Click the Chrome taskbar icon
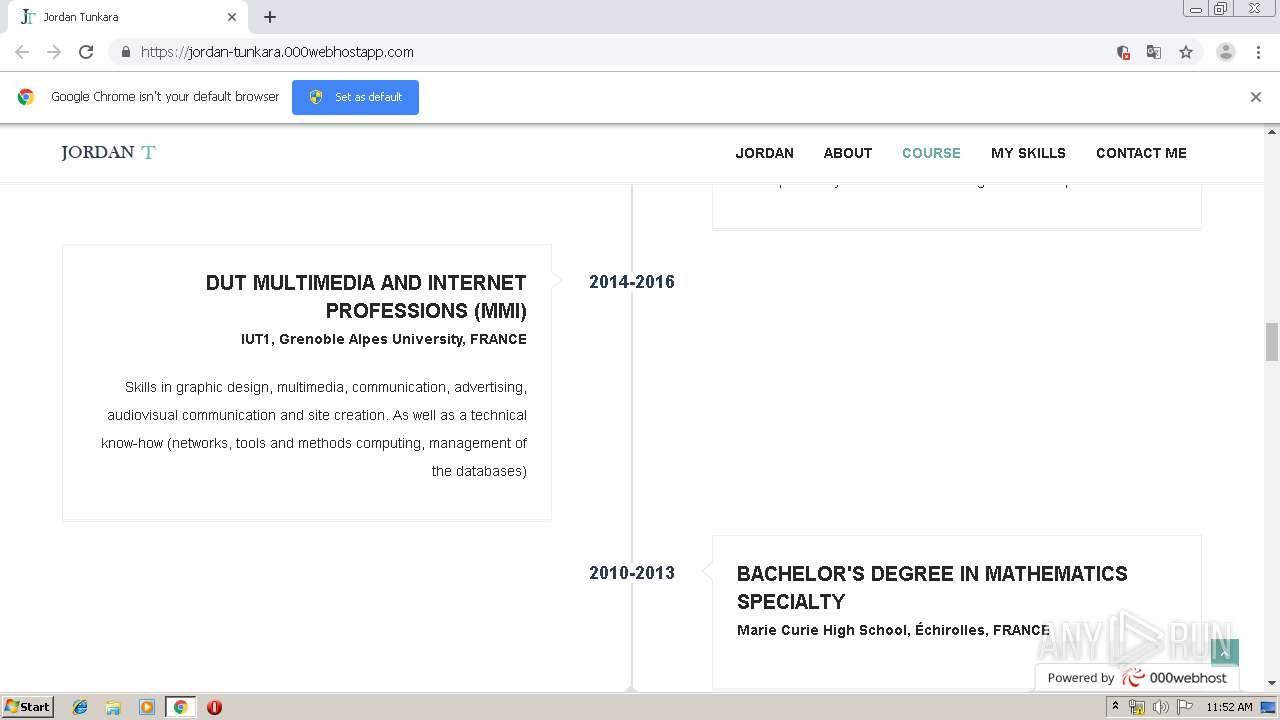1280x720 pixels. coord(180,707)
